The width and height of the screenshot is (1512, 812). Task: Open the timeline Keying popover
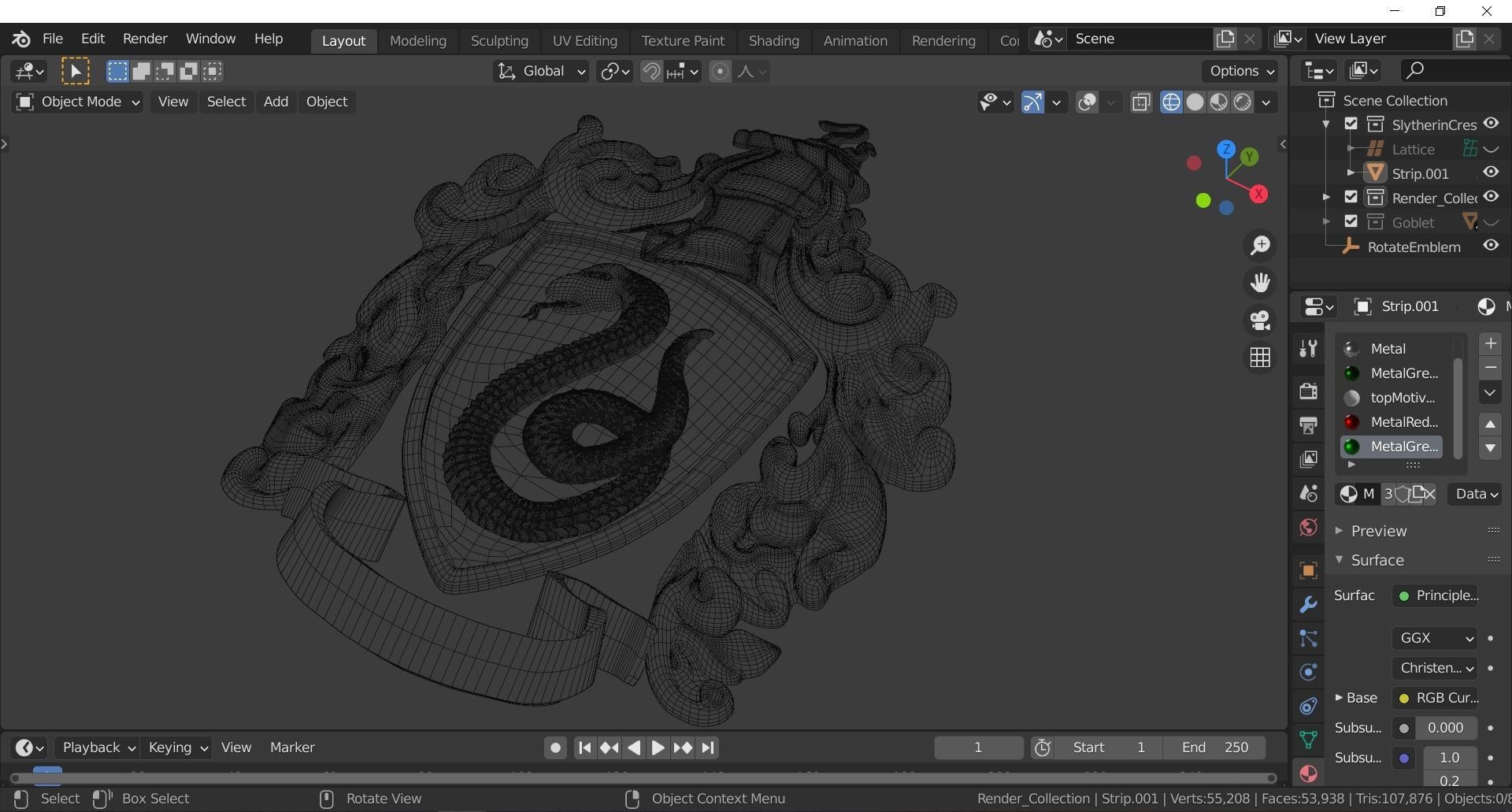178,747
